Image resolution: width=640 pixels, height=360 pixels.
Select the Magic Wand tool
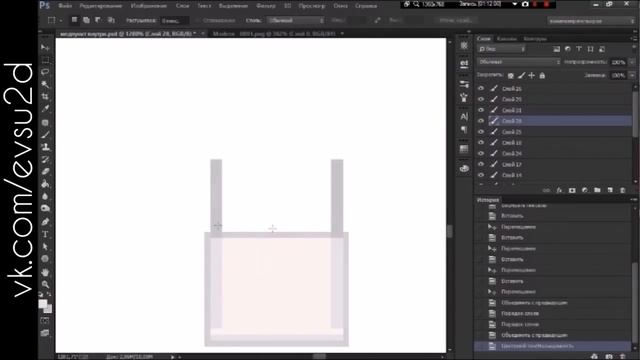45,84
